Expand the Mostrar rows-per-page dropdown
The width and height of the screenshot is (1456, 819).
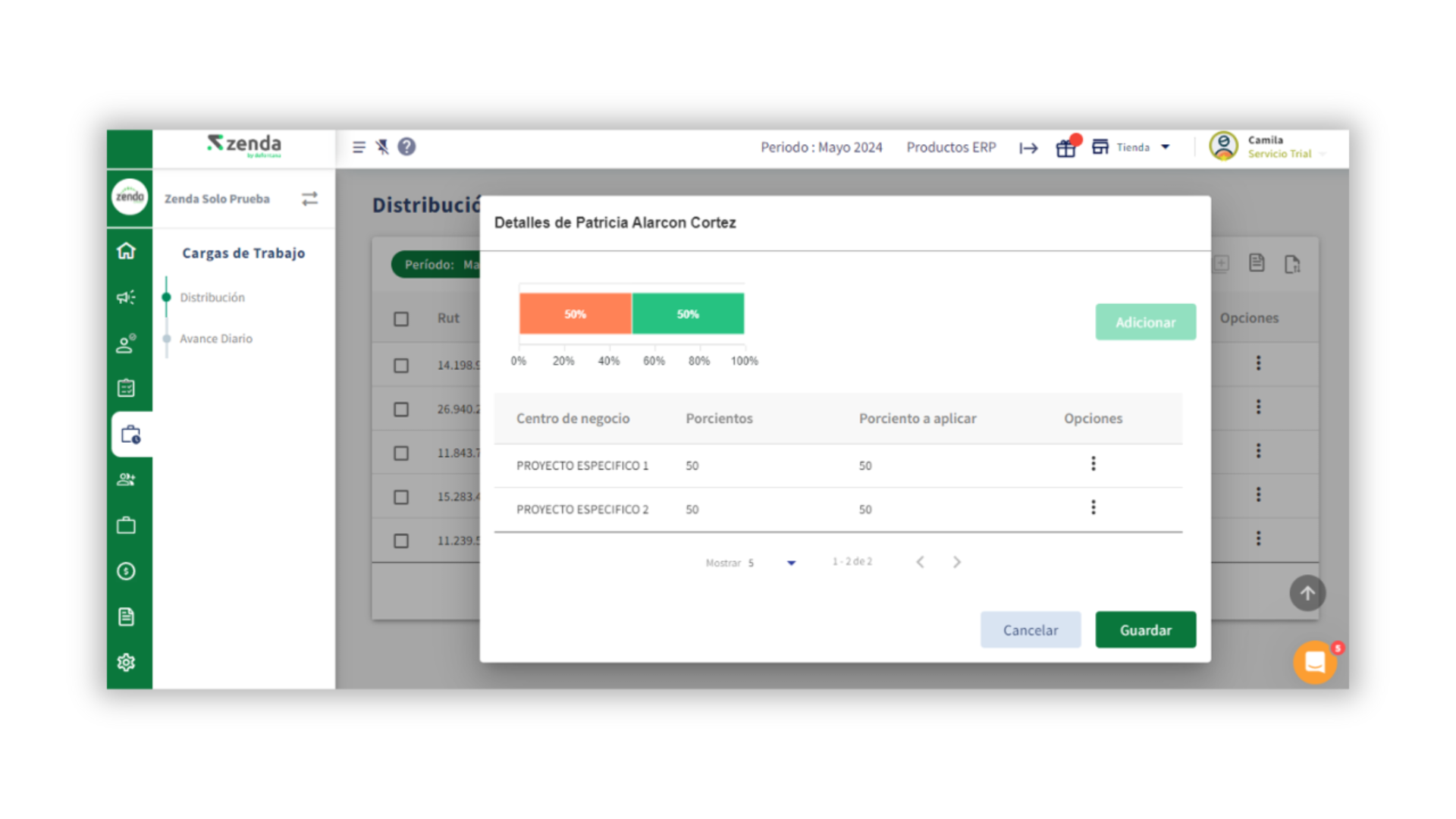click(791, 563)
